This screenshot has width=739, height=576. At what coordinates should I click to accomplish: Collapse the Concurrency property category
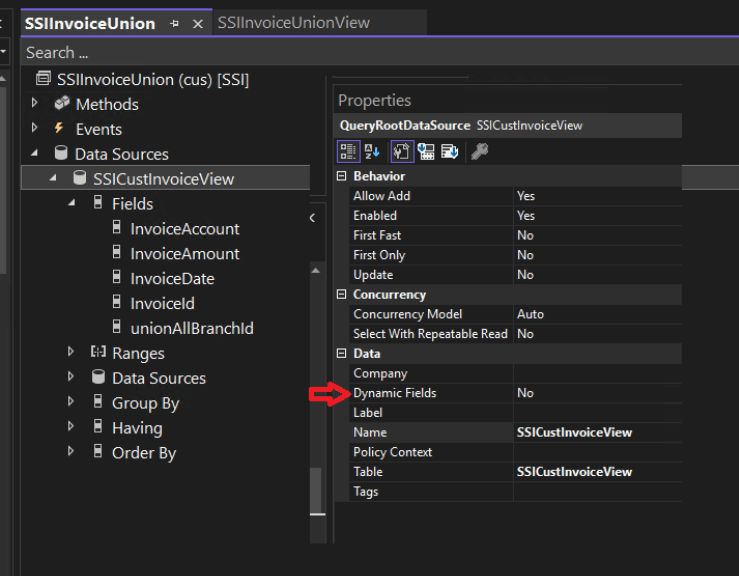tap(341, 295)
